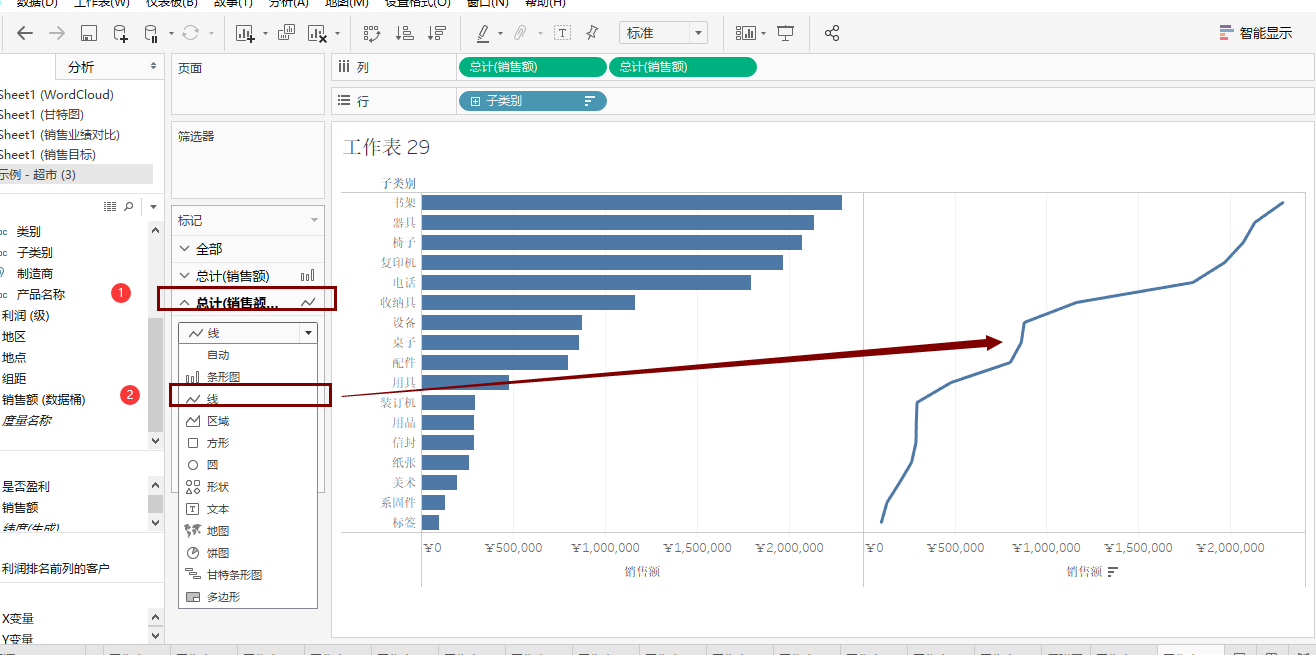Sort ascending using the toolbar icon
This screenshot has height=655, width=1316.
[404, 33]
